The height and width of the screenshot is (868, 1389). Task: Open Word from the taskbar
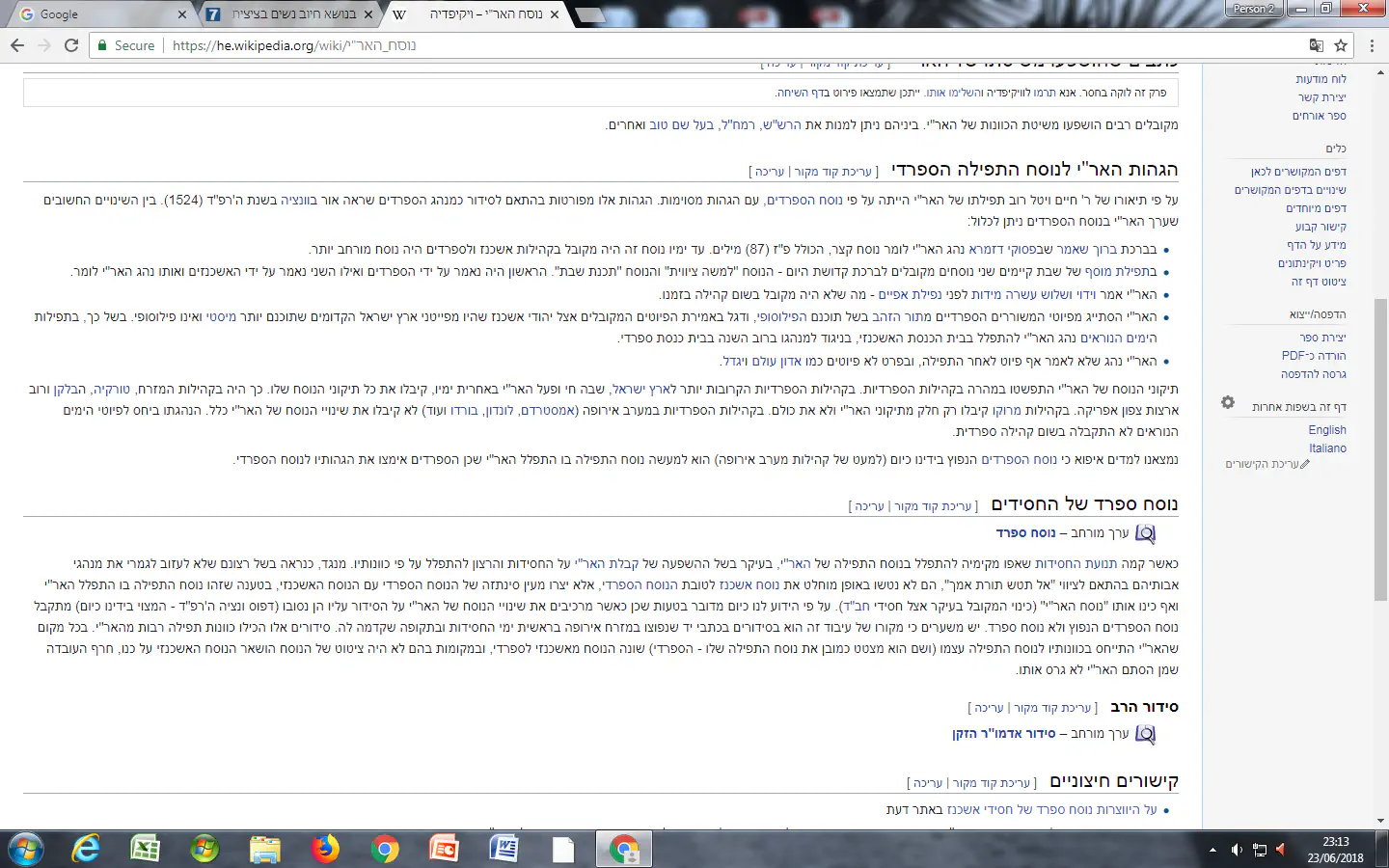(x=504, y=849)
